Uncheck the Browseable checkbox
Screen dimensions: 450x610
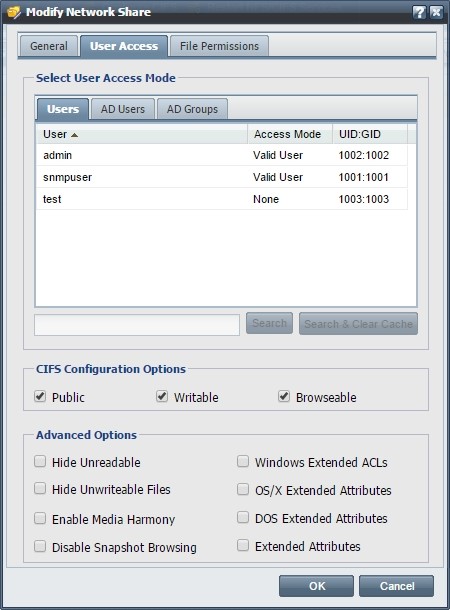click(x=284, y=396)
